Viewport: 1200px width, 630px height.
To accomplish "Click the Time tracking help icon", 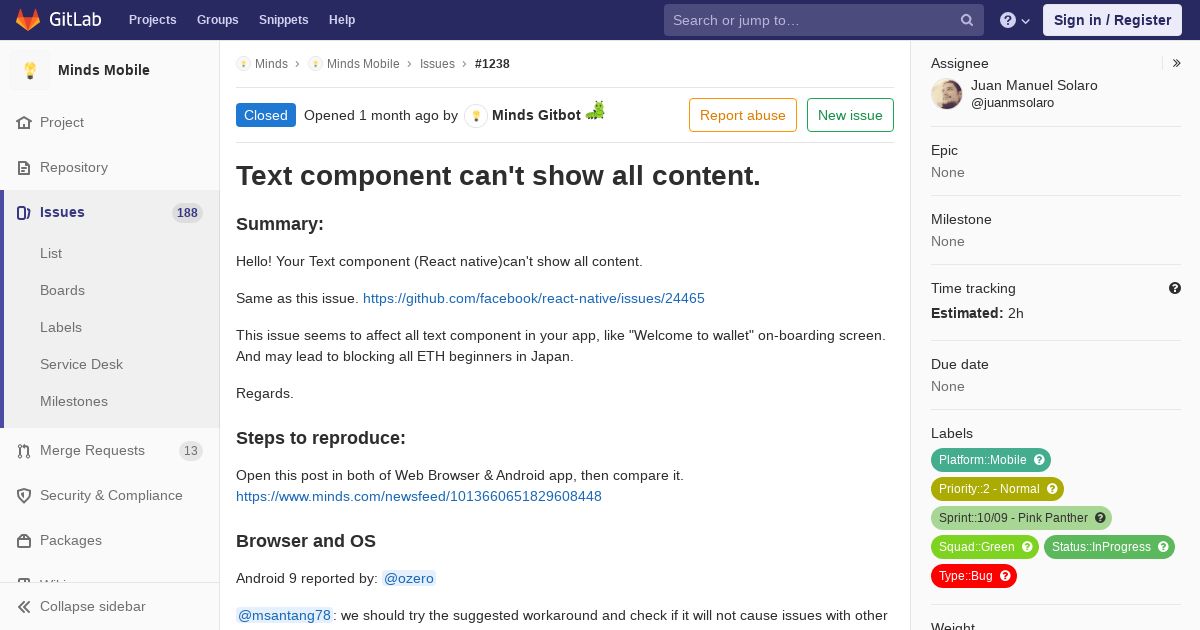I will [1175, 288].
